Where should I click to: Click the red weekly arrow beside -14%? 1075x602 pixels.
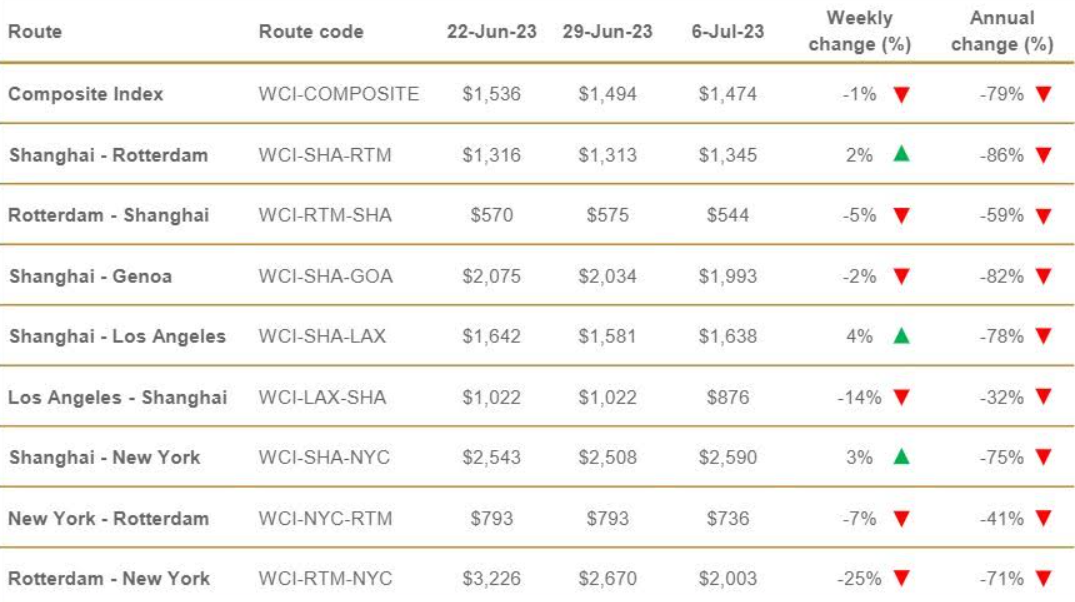coord(902,397)
